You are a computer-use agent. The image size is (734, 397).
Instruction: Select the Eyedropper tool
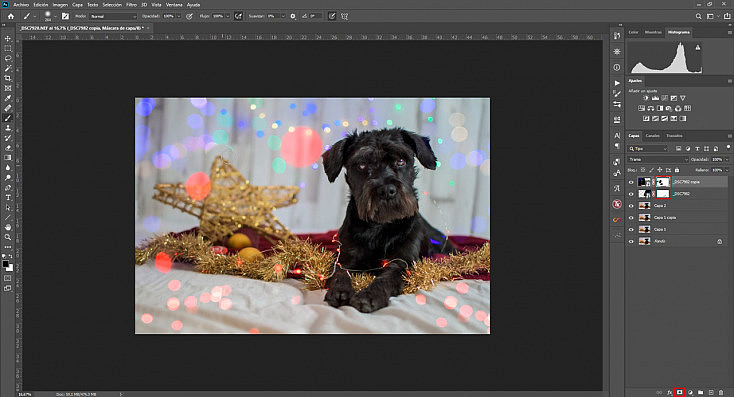click(x=7, y=98)
